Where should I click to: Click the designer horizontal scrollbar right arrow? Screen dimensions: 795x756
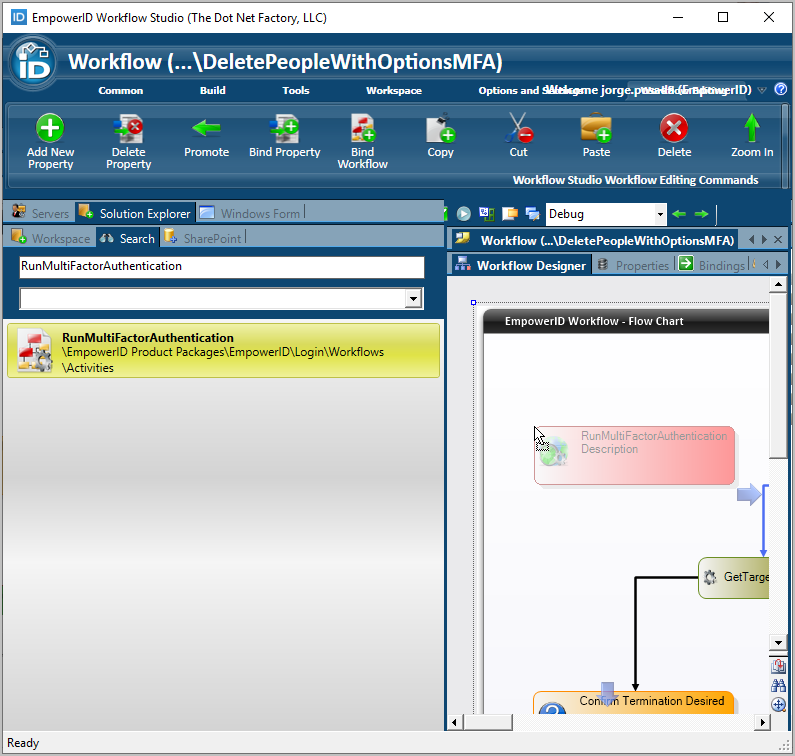(x=761, y=722)
